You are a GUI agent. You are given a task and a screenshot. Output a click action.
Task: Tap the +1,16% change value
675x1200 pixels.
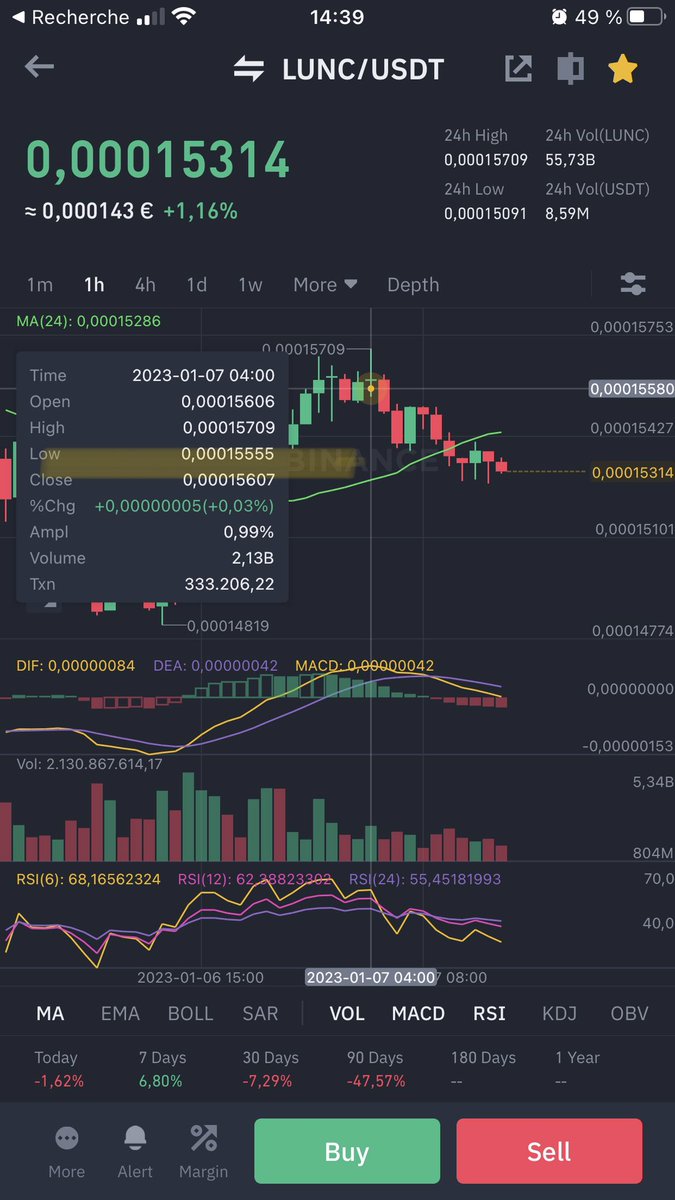click(x=200, y=211)
